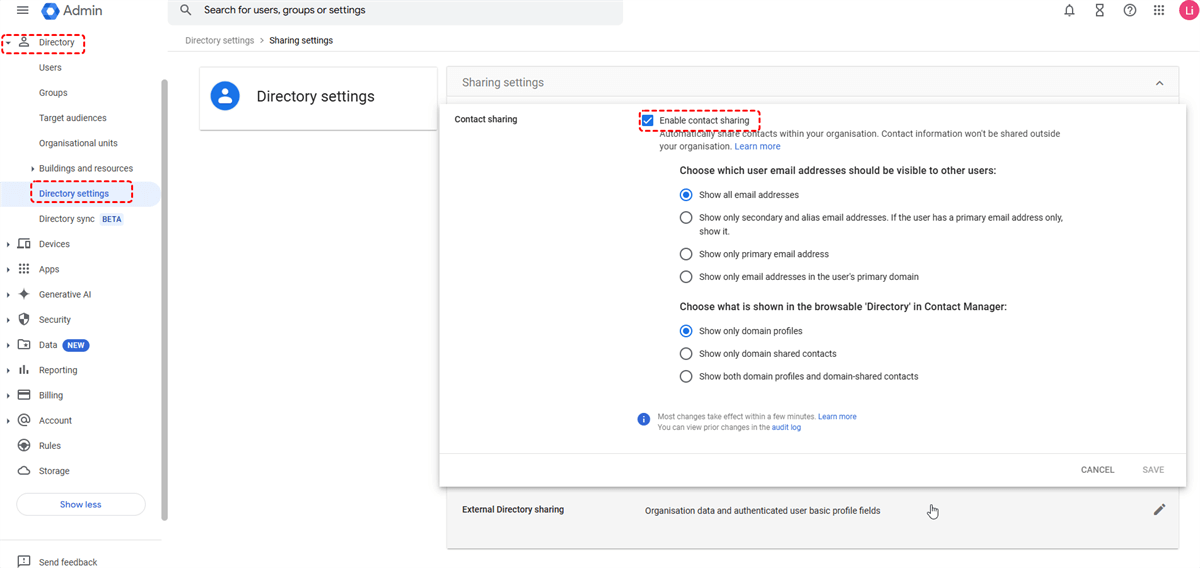The height and width of the screenshot is (568, 1200).
Task: Open the hamburger main menu
Action: (x=23, y=11)
